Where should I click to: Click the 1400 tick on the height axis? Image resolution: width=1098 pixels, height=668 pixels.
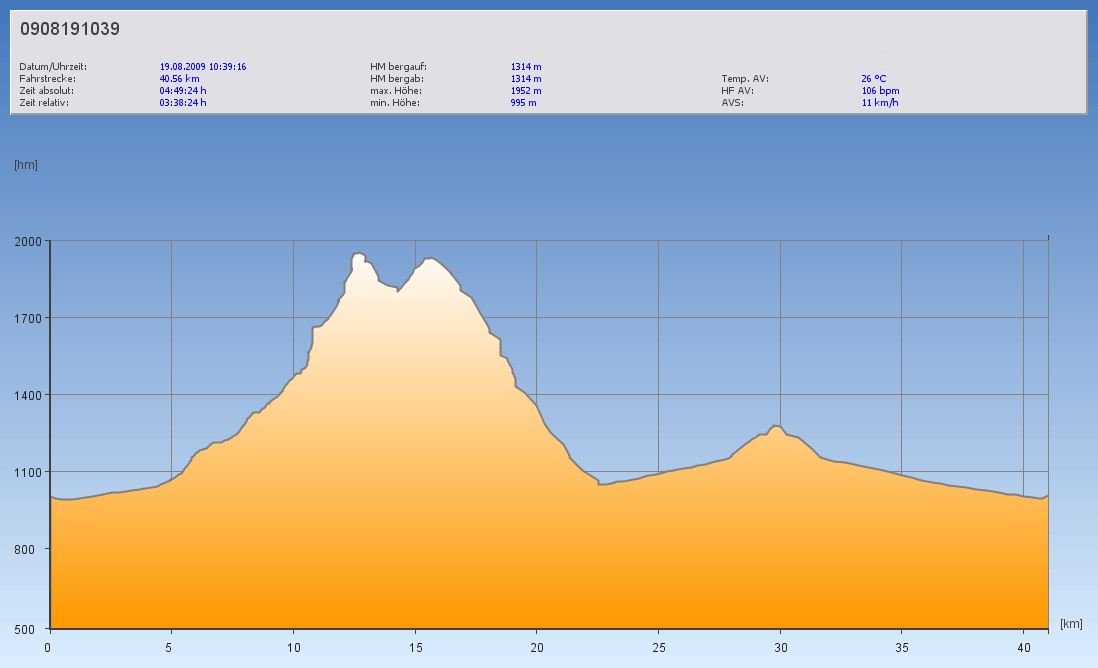point(26,396)
